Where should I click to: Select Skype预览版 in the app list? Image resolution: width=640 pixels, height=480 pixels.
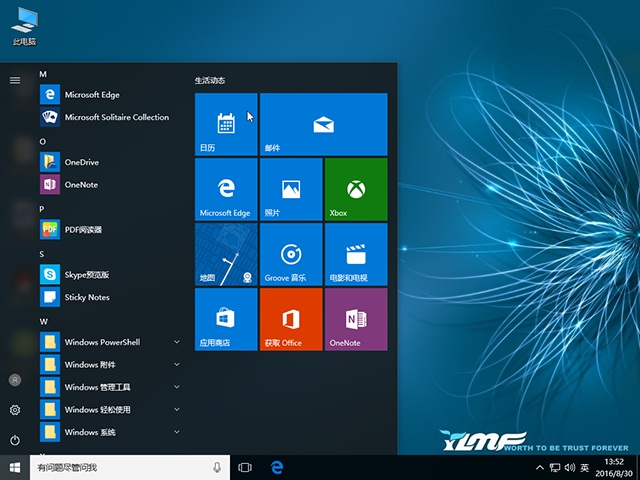[x=86, y=274]
